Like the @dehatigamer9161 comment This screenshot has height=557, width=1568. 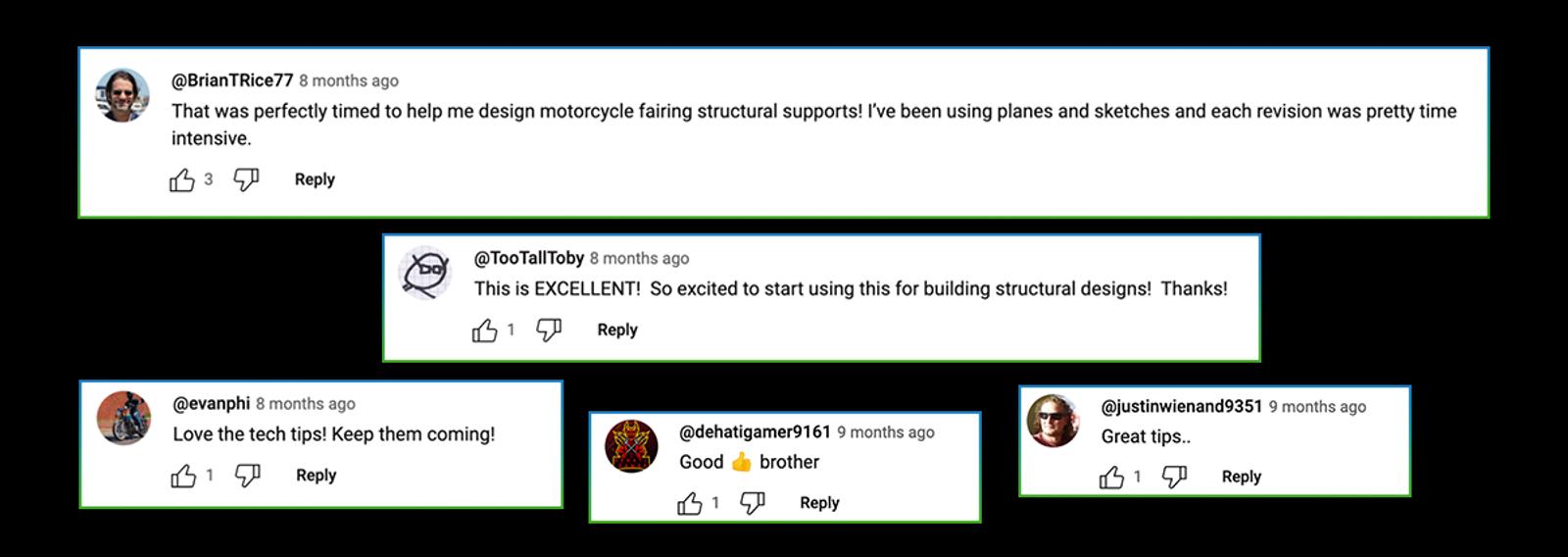click(x=690, y=503)
